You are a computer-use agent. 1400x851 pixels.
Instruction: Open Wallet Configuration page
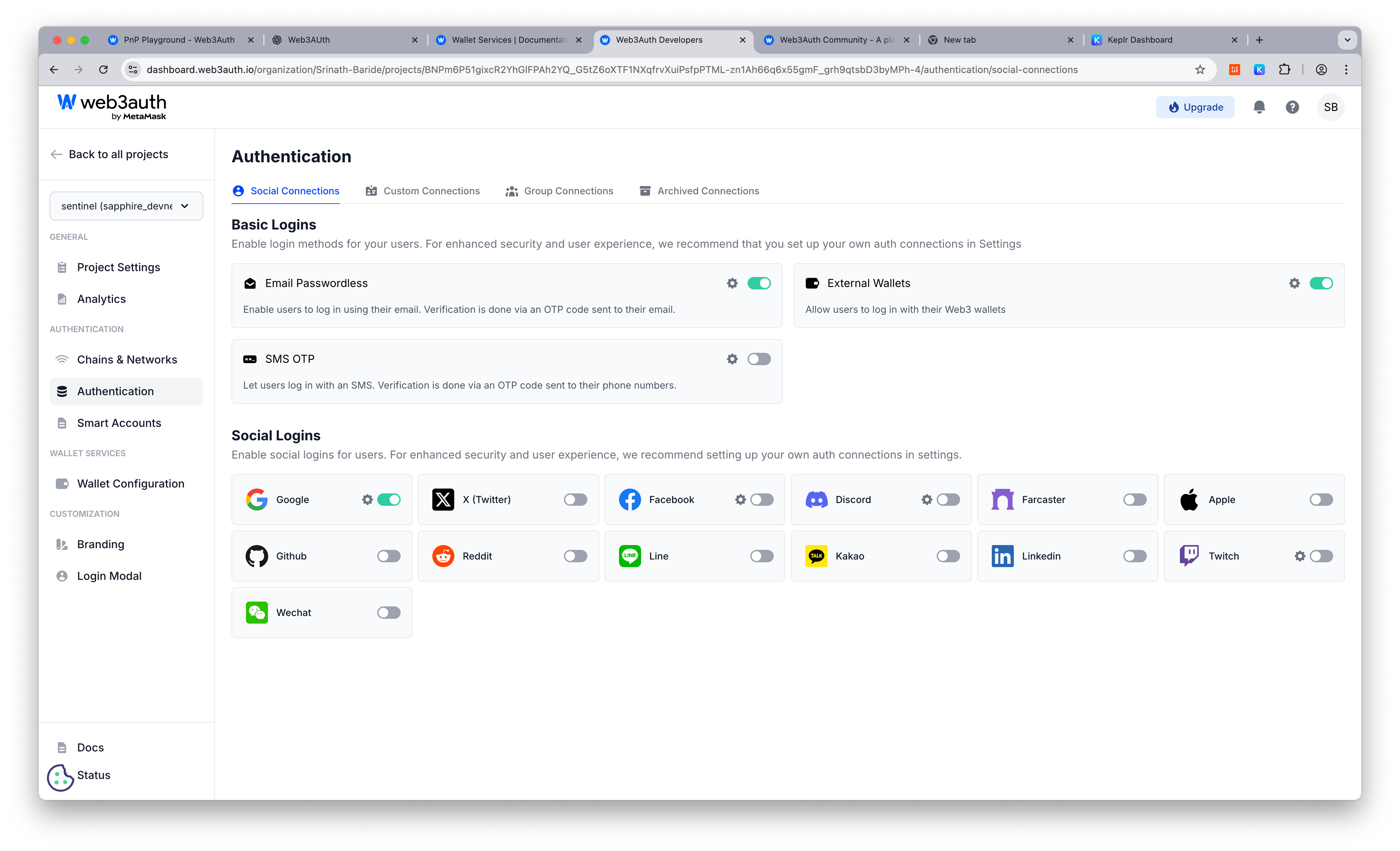[126, 483]
